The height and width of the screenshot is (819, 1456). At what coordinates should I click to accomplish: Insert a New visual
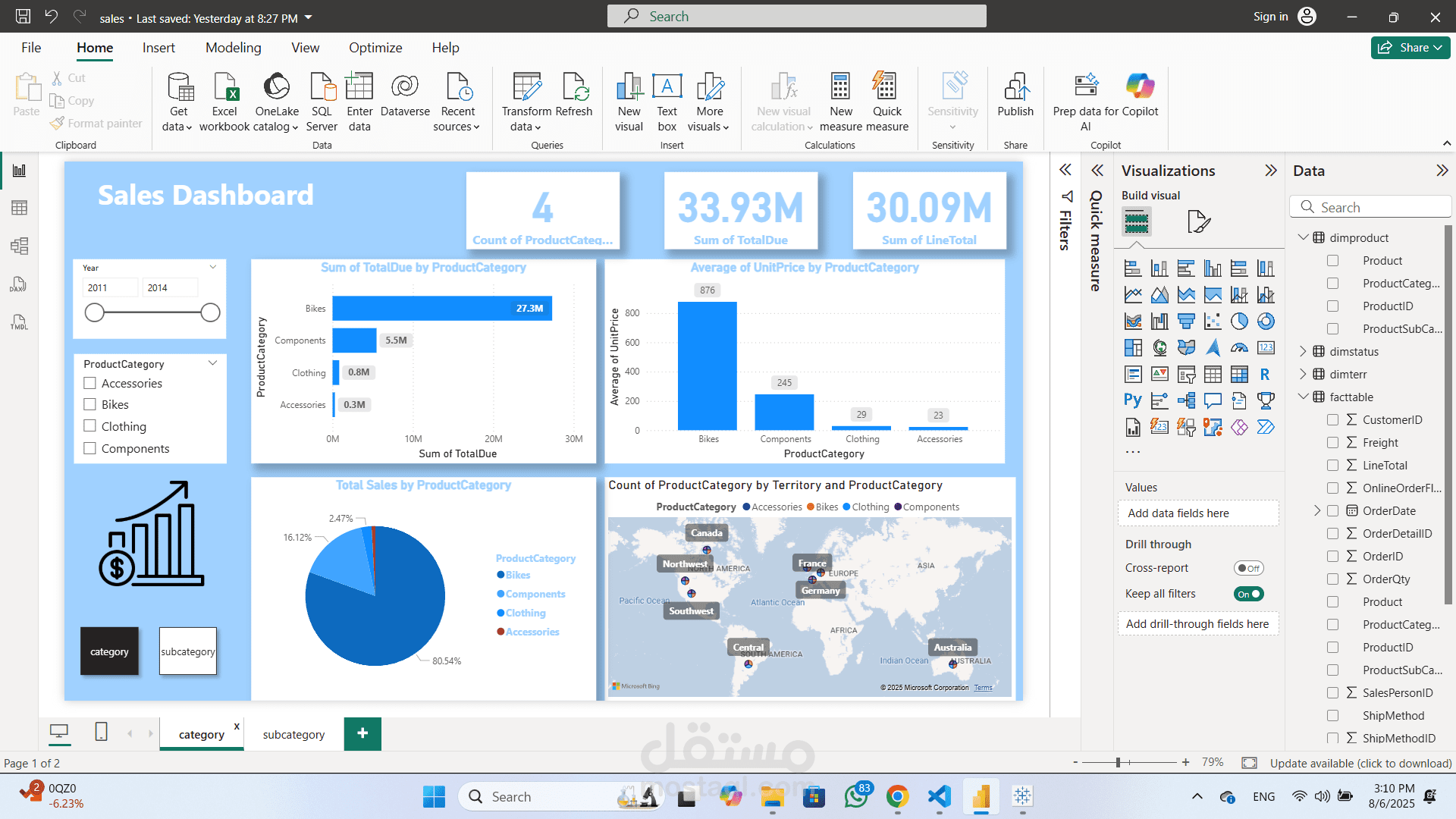(629, 102)
